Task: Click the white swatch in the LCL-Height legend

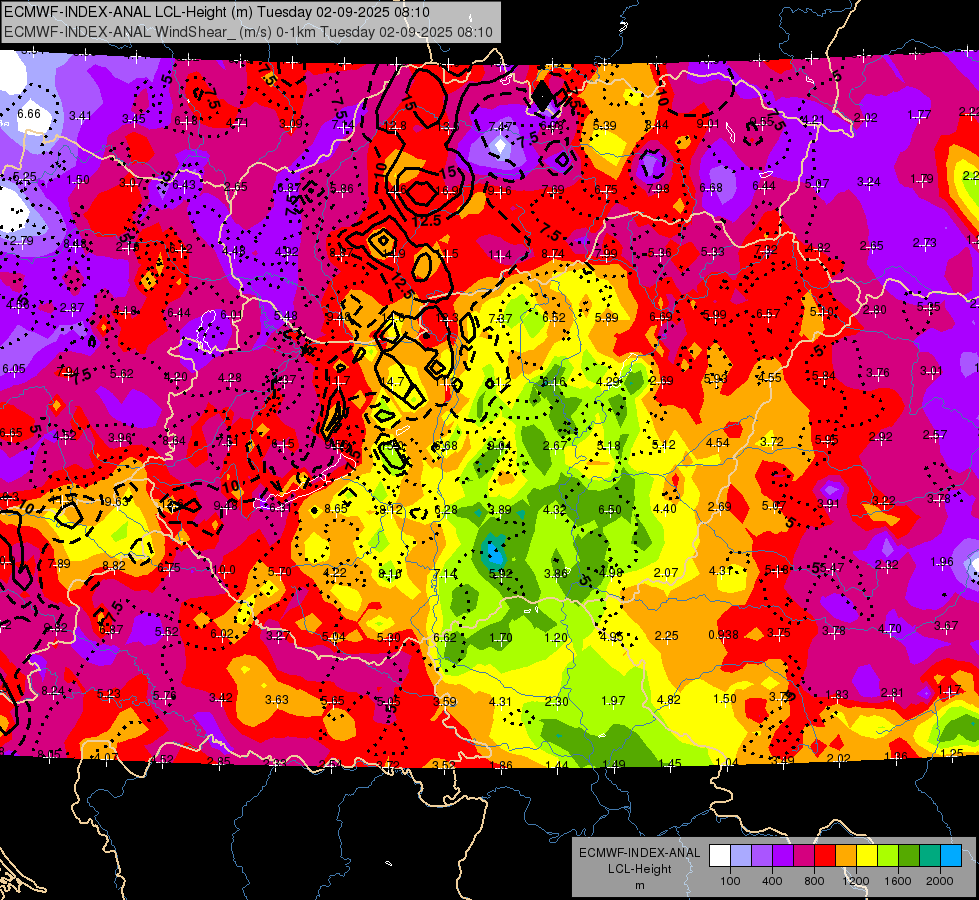Action: coord(720,856)
